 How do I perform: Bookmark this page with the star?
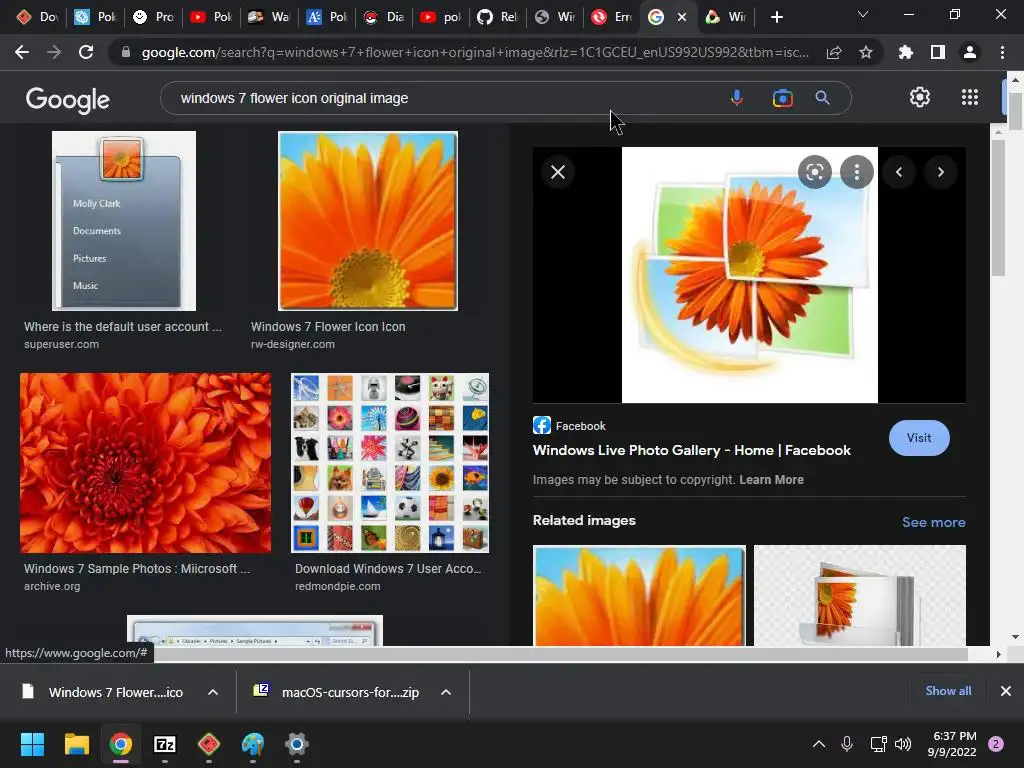pyautogui.click(x=865, y=52)
